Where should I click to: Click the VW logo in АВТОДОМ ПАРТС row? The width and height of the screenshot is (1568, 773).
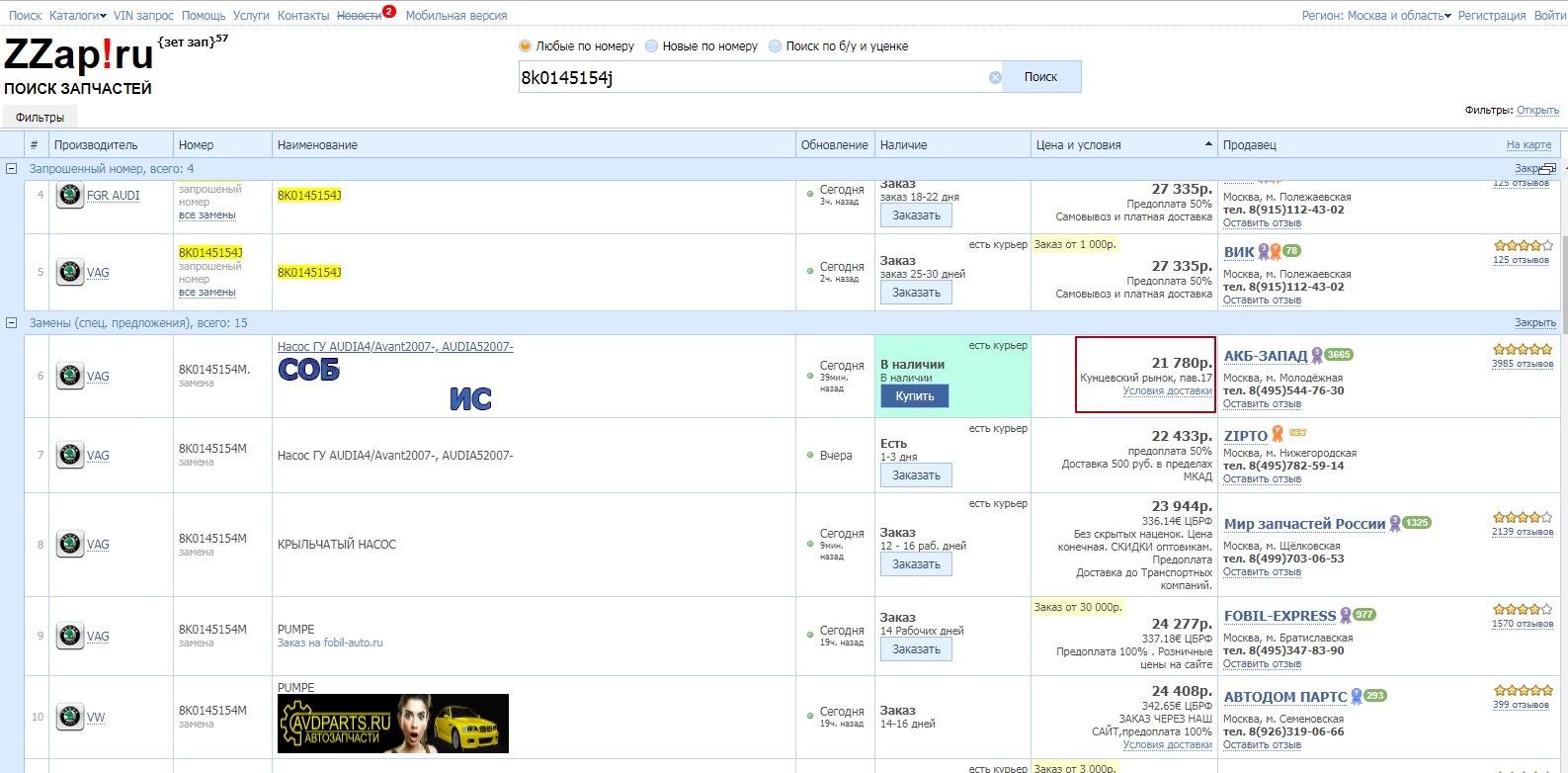(x=69, y=717)
